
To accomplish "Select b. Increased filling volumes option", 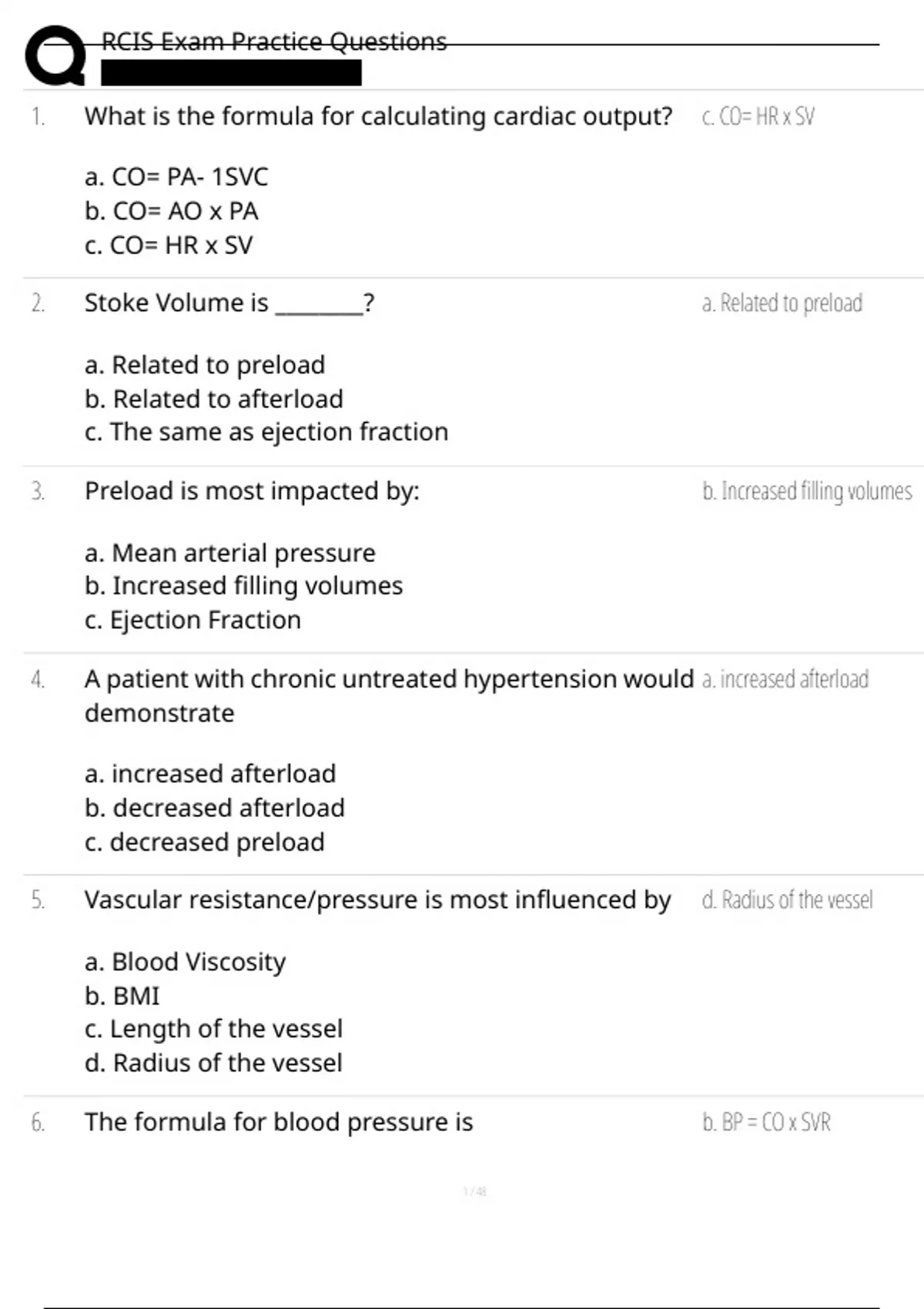I will click(x=244, y=586).
